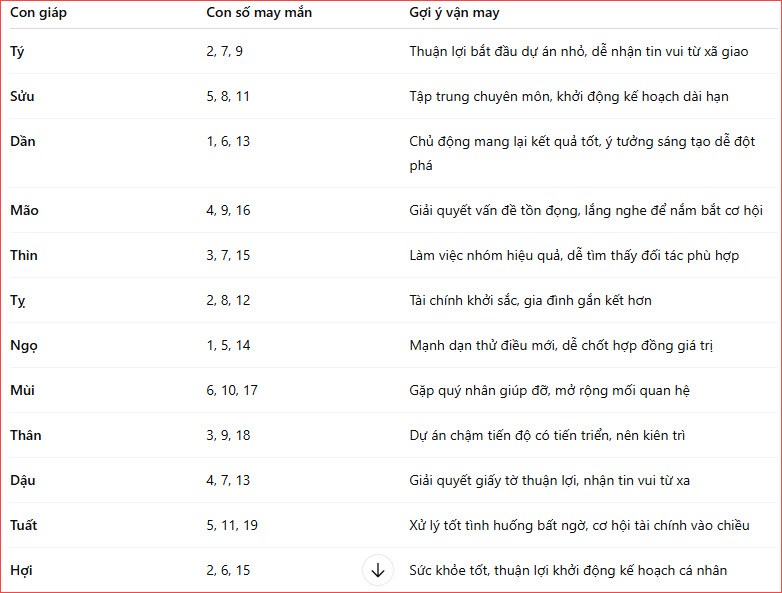Select the 'Thìn' row label
The height and width of the screenshot is (593, 782).
click(23, 255)
